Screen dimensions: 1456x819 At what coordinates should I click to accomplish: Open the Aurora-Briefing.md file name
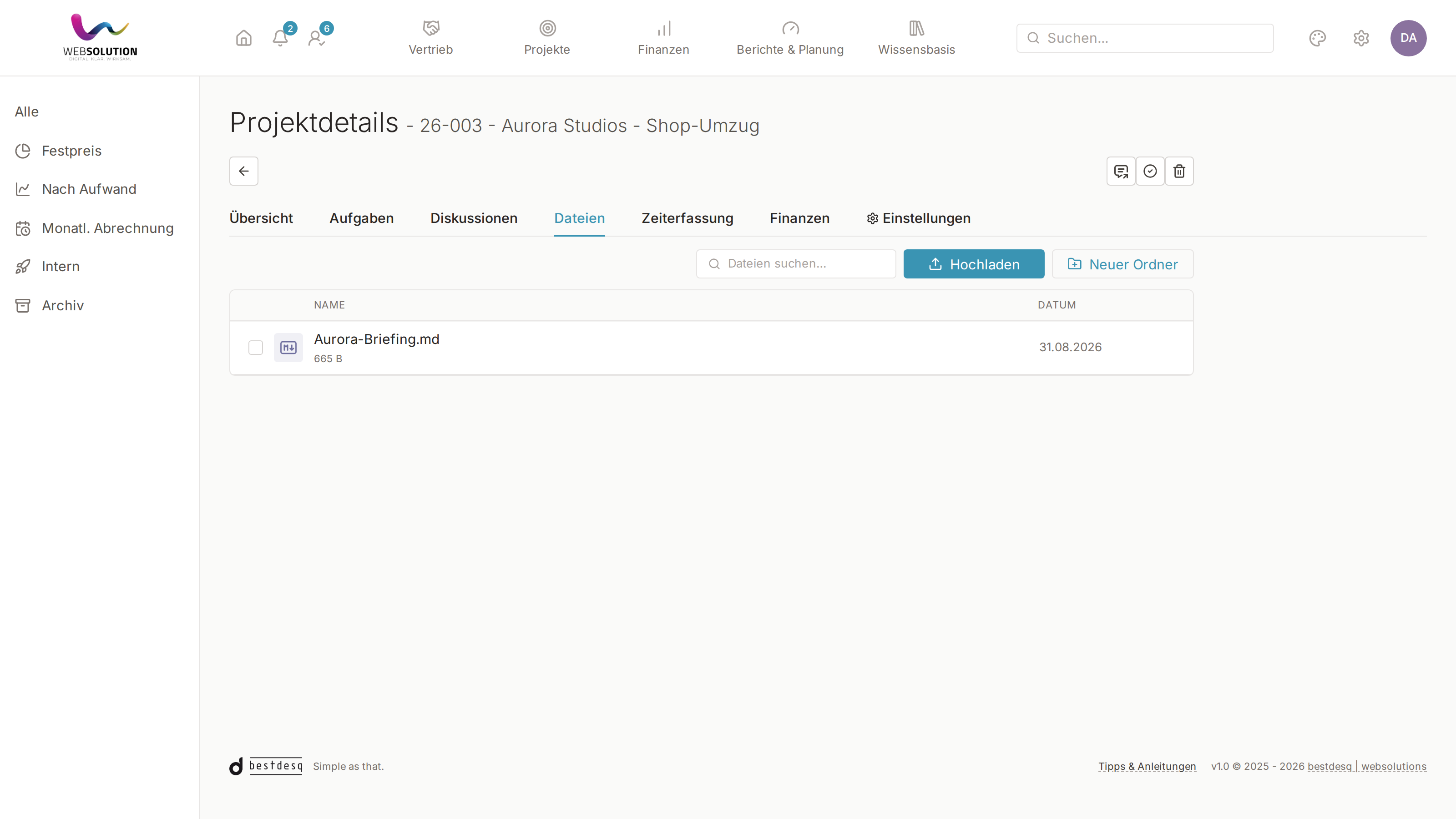[x=376, y=339]
